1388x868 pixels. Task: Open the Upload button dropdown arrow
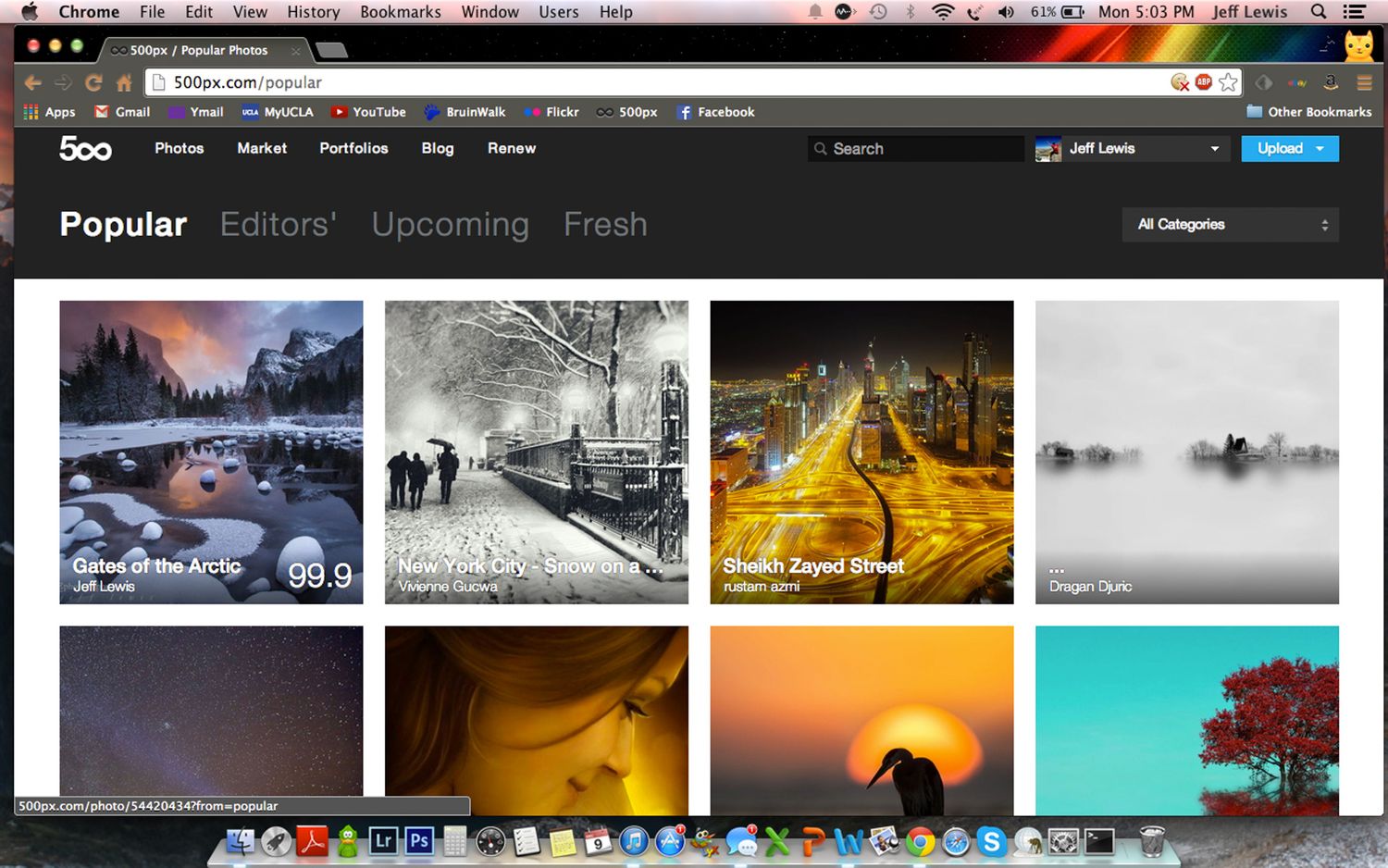click(x=1320, y=148)
